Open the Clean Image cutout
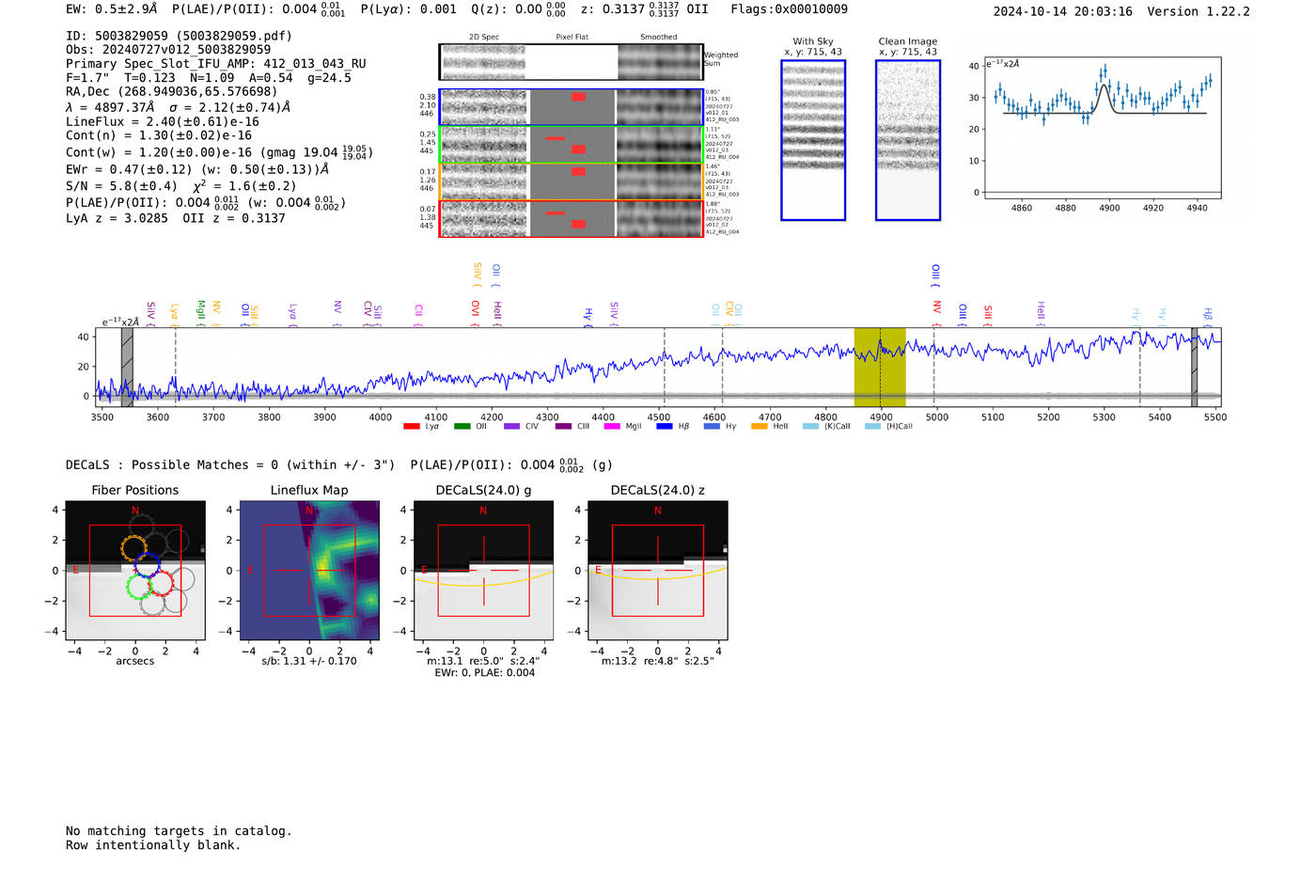 [908, 140]
